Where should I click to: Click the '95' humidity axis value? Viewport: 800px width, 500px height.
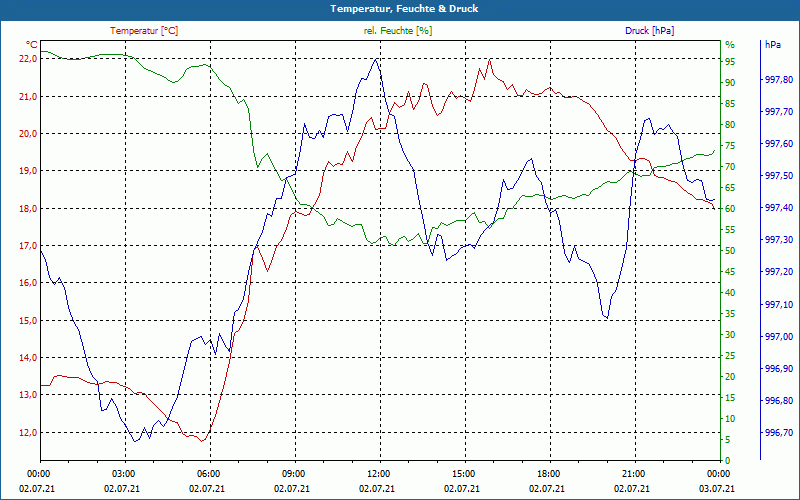(x=730, y=62)
